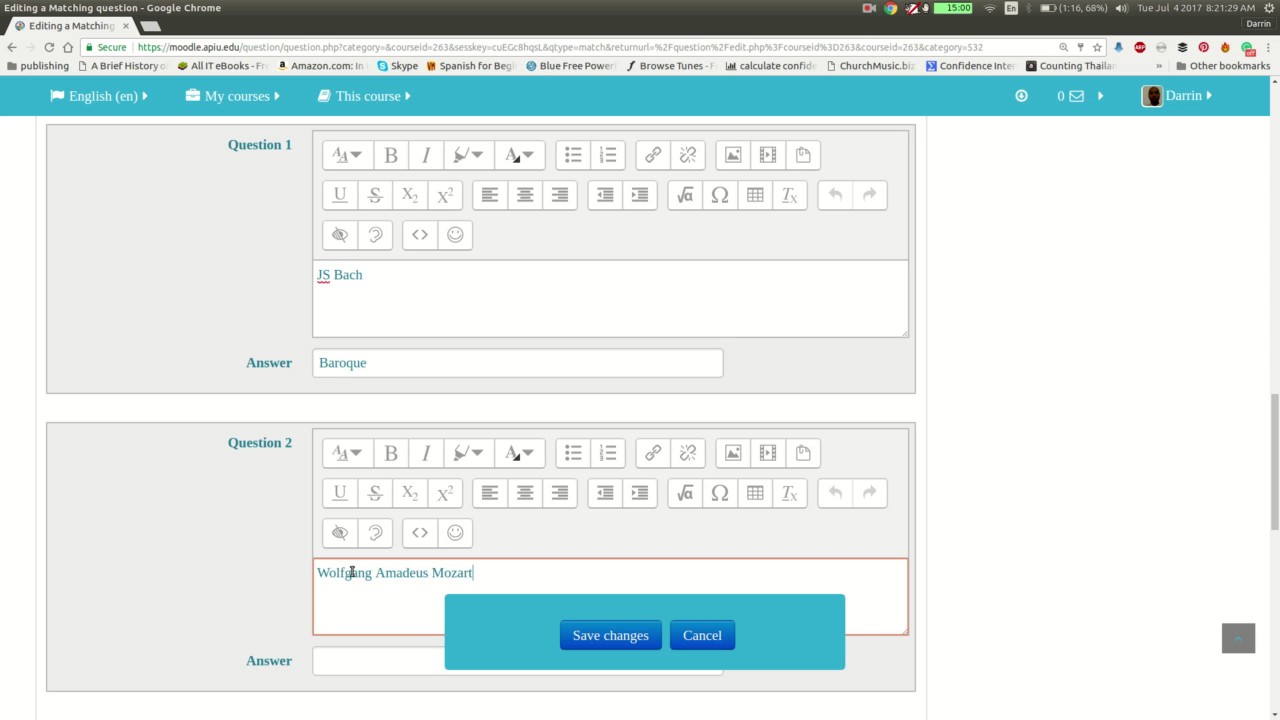Select Editing a Matching browser tab

pyautogui.click(x=70, y=26)
